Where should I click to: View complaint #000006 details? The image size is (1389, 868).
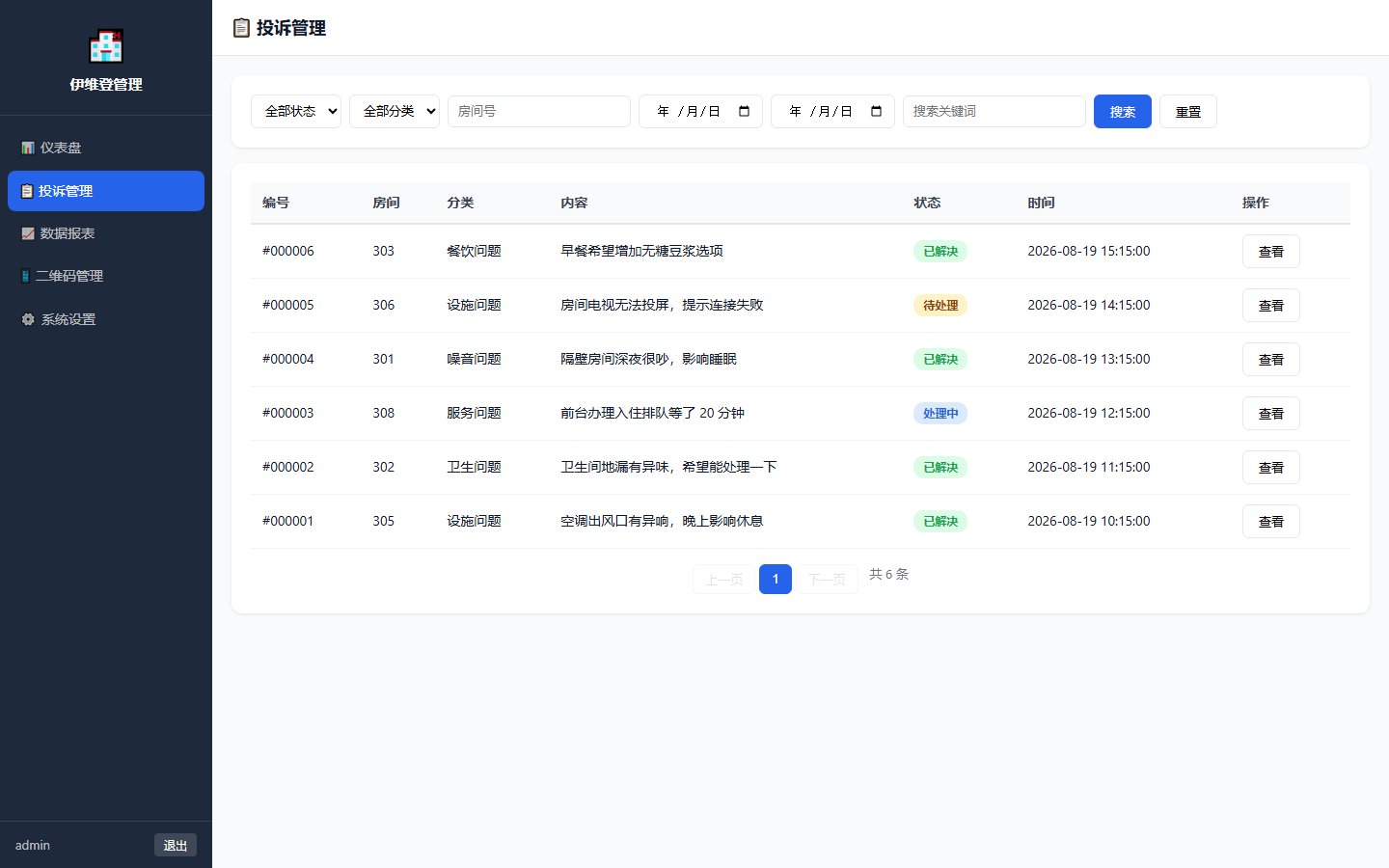coord(1271,252)
